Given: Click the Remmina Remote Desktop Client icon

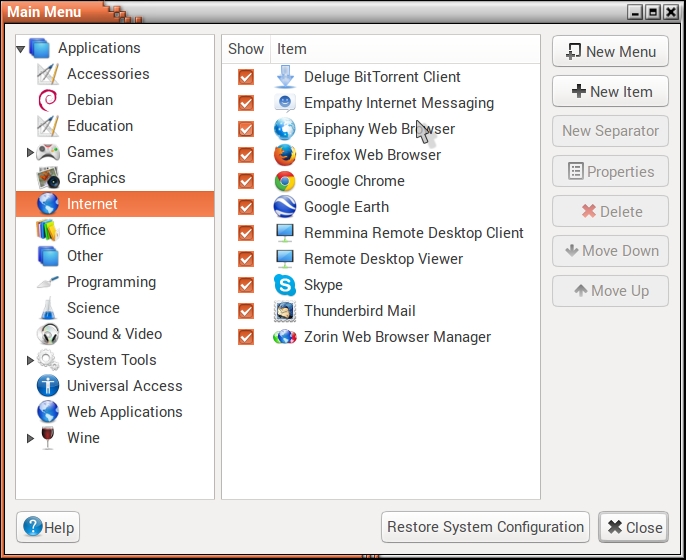Looking at the screenshot, I should click(285, 233).
